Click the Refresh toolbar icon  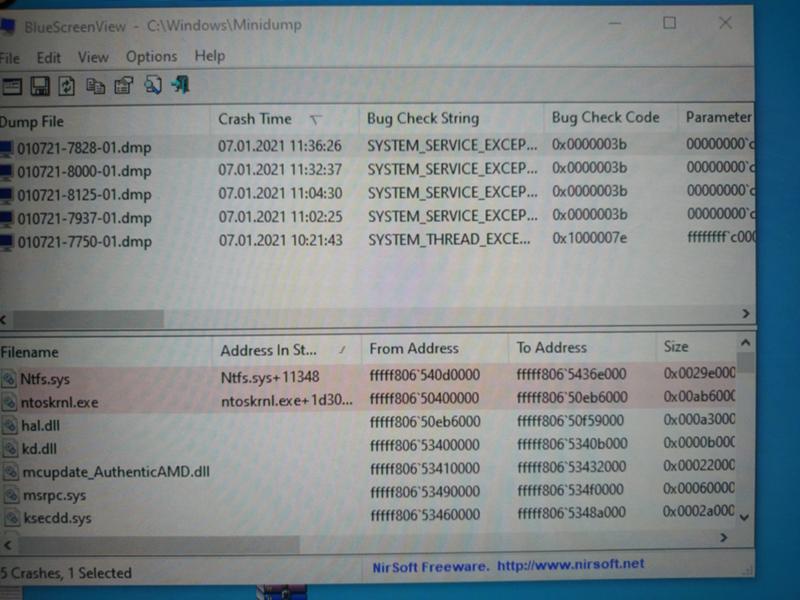[x=67, y=86]
